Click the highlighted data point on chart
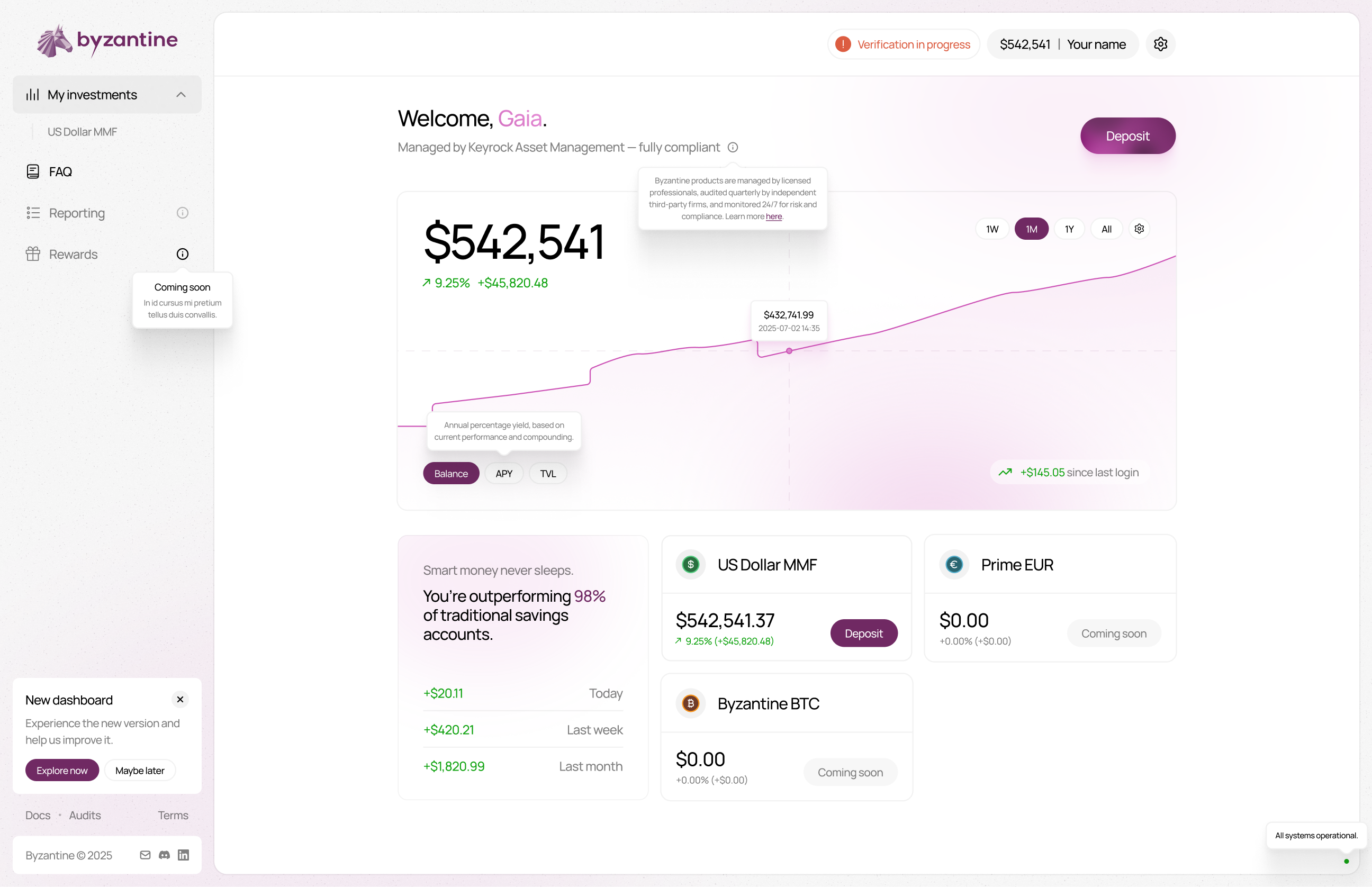Image resolution: width=1372 pixels, height=887 pixels. pyautogui.click(x=789, y=351)
